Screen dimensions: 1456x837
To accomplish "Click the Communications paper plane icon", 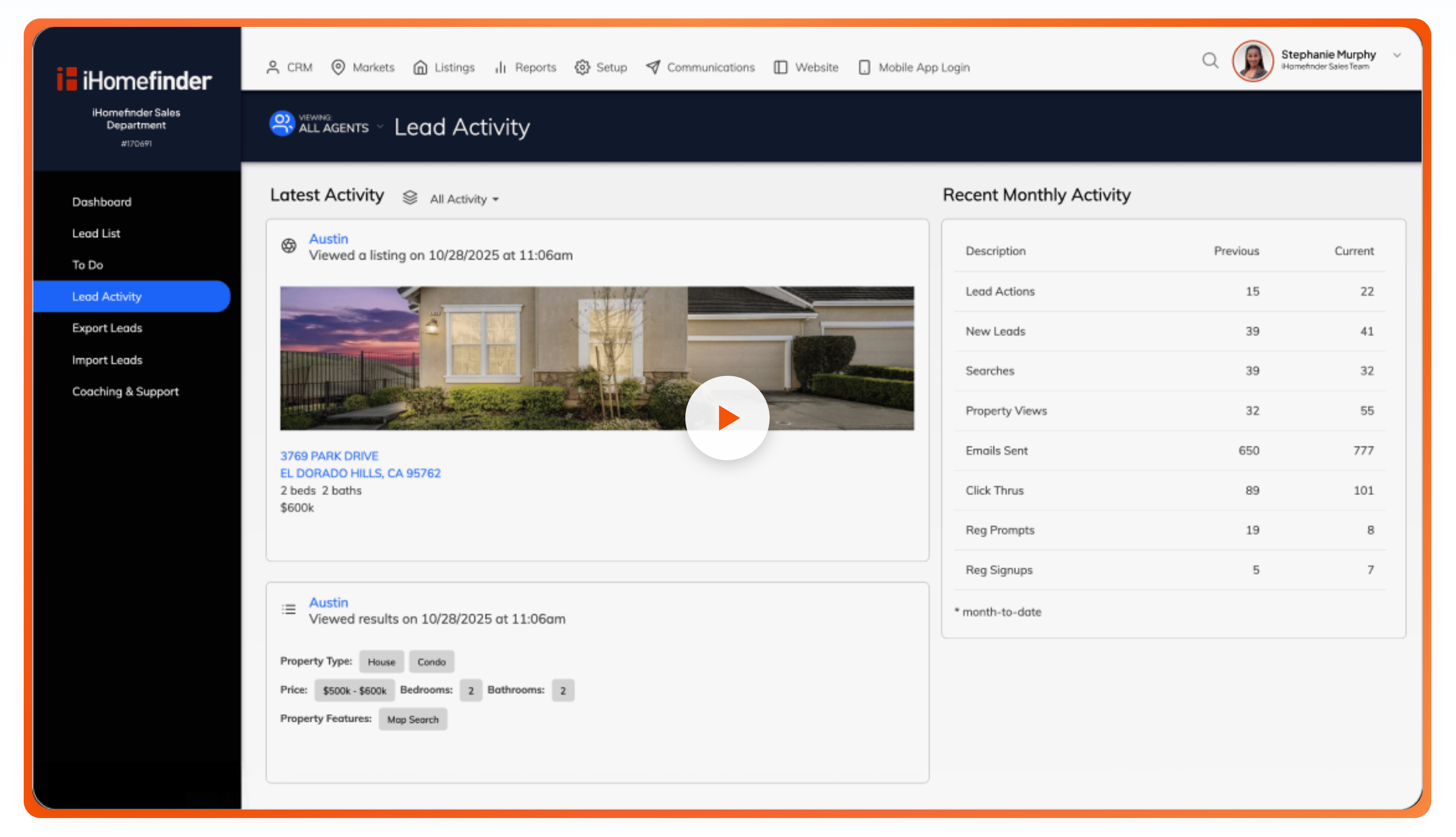I will (653, 67).
